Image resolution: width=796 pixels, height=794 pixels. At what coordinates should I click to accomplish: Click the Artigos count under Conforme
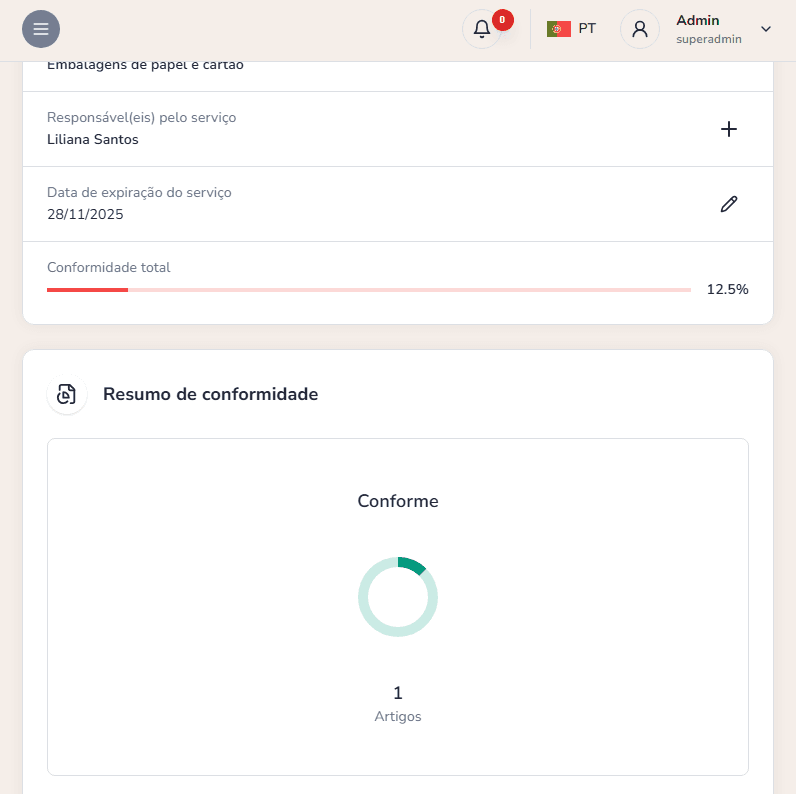[398, 693]
